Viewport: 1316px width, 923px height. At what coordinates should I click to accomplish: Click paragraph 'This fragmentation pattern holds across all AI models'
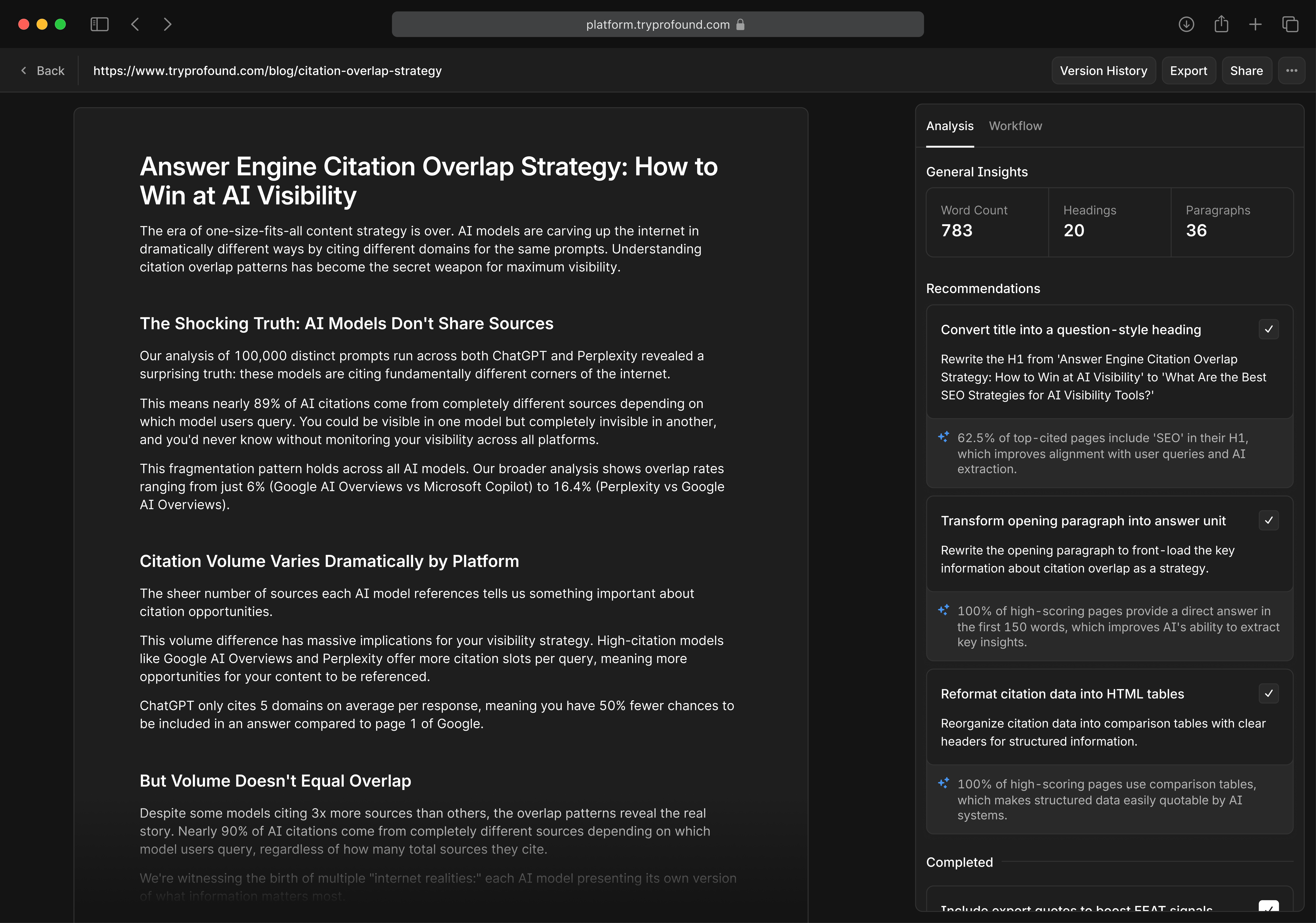[x=432, y=487]
